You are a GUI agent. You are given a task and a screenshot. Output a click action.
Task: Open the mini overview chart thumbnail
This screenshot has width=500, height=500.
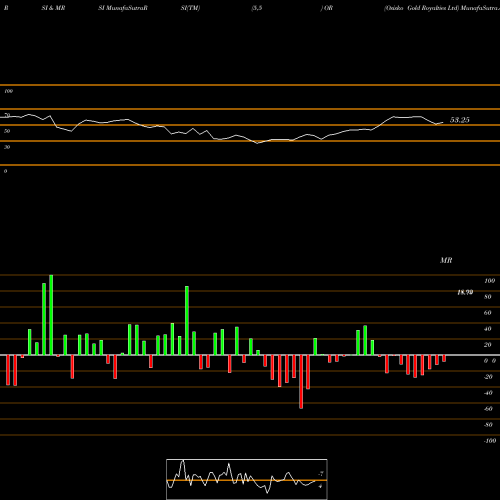click(247, 479)
